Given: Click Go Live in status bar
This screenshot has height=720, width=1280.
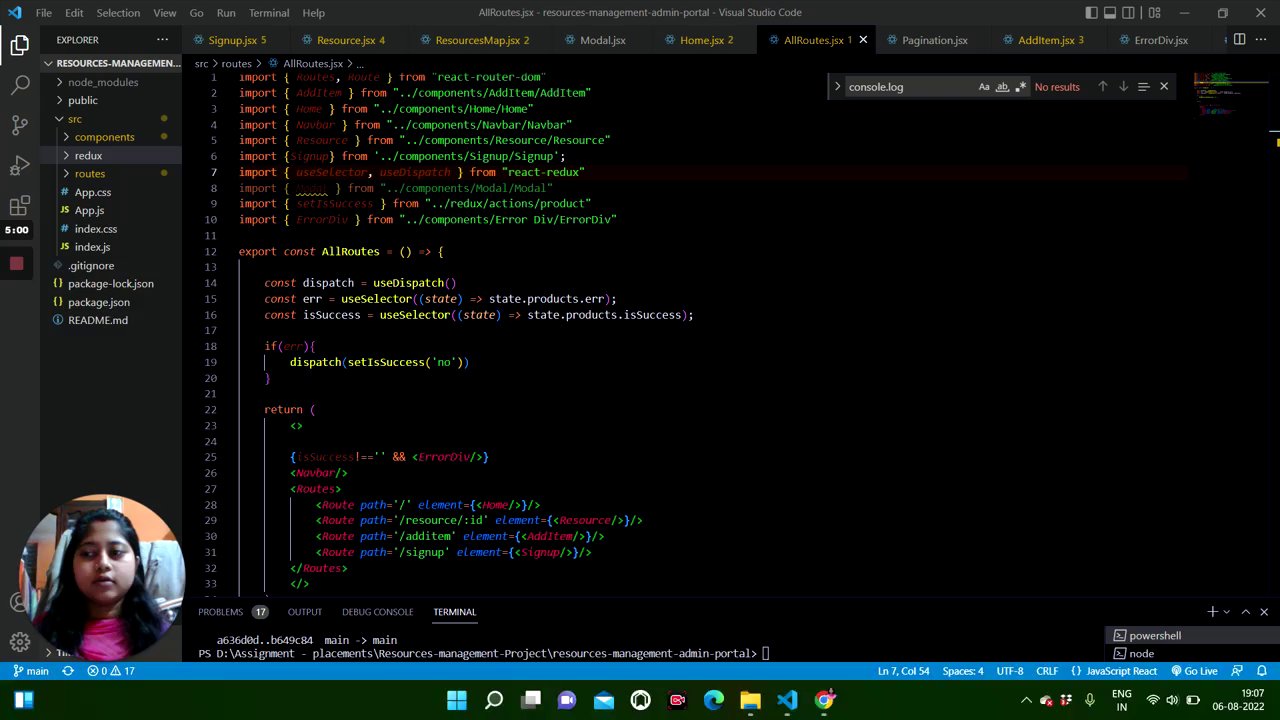Looking at the screenshot, I should 1194,671.
